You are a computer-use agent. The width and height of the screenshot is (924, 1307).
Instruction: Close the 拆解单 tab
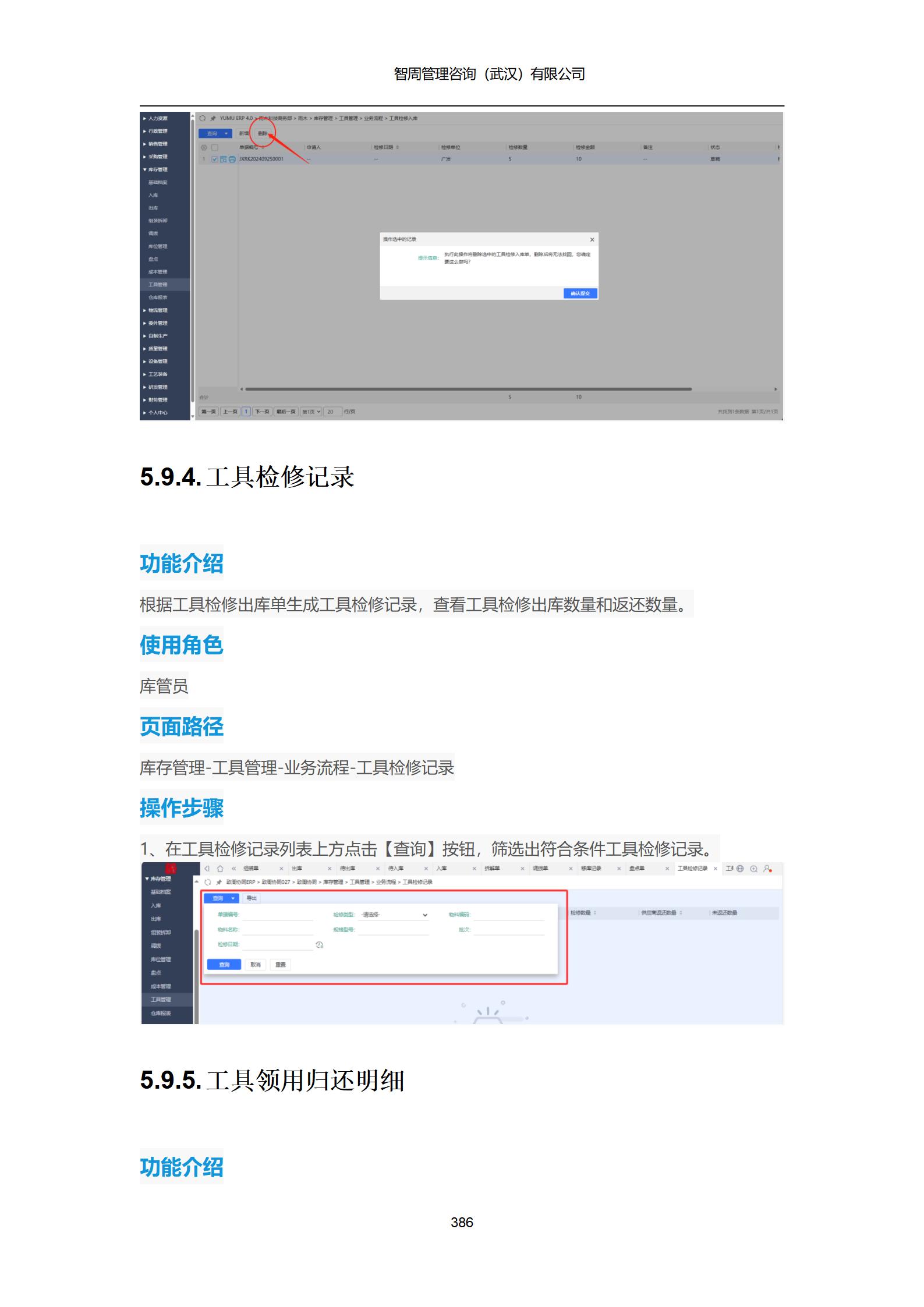pyautogui.click(x=522, y=869)
